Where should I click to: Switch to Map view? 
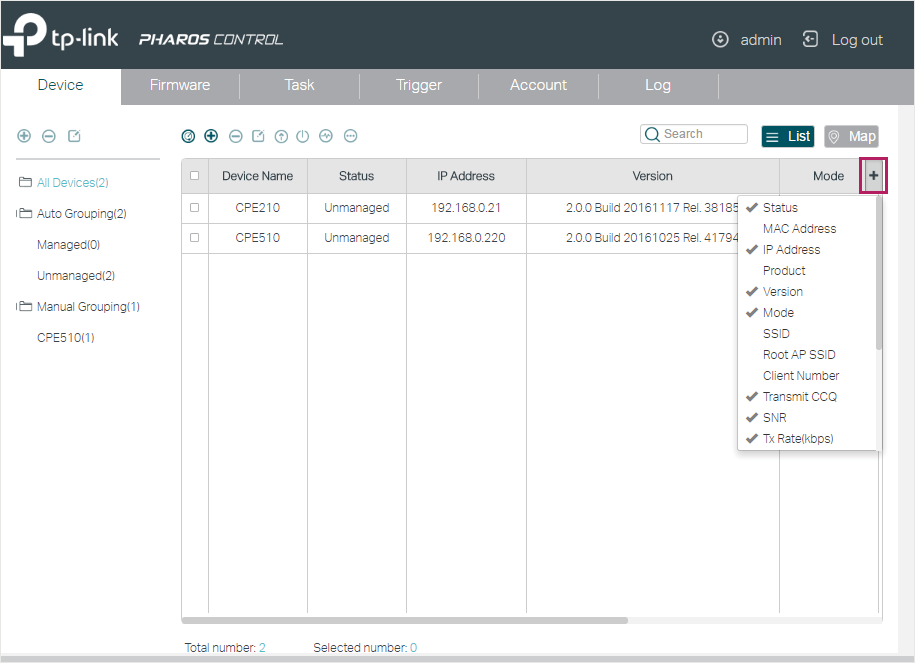click(x=851, y=137)
